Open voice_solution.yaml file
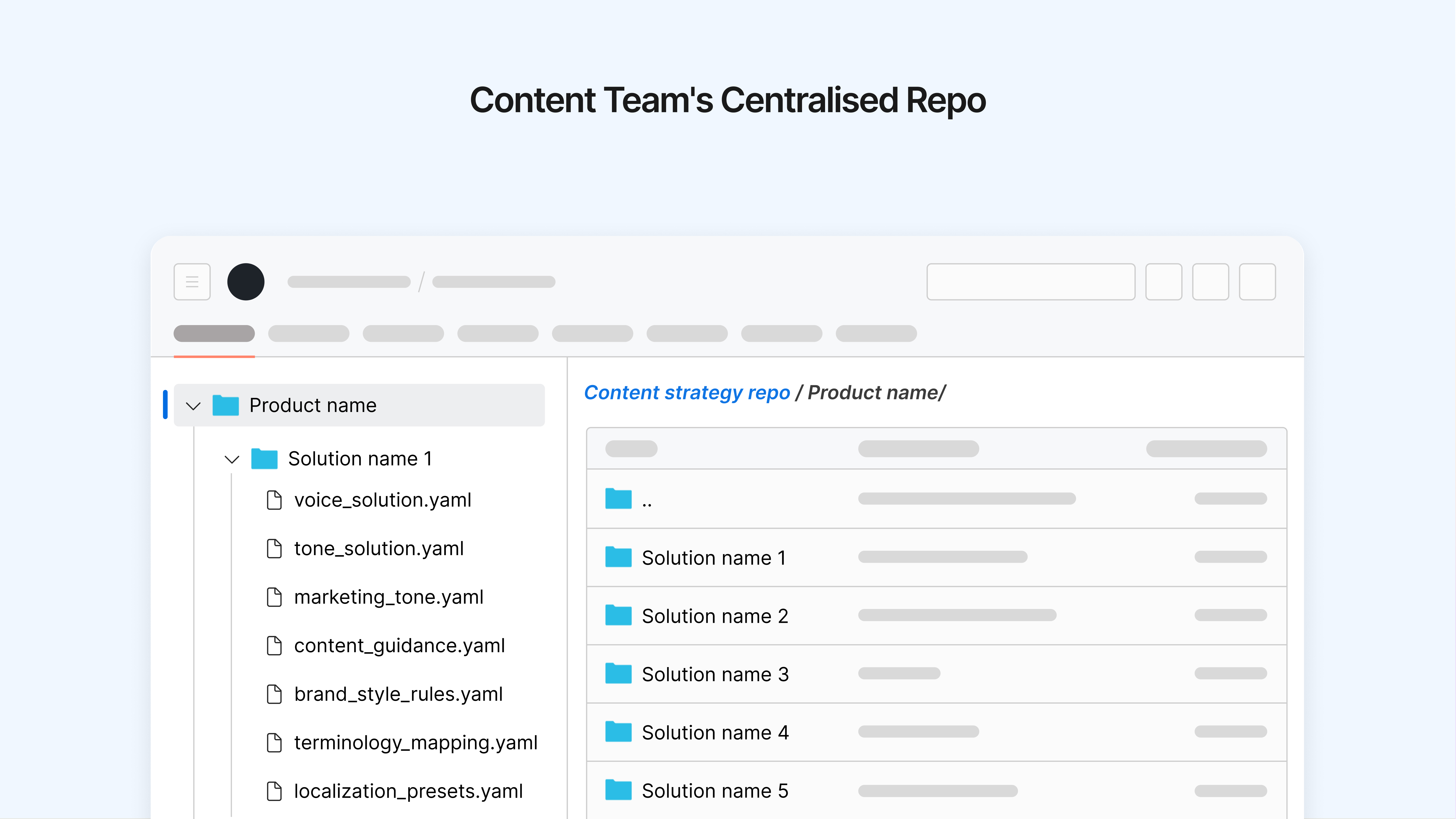The height and width of the screenshot is (819, 1456). tap(383, 500)
